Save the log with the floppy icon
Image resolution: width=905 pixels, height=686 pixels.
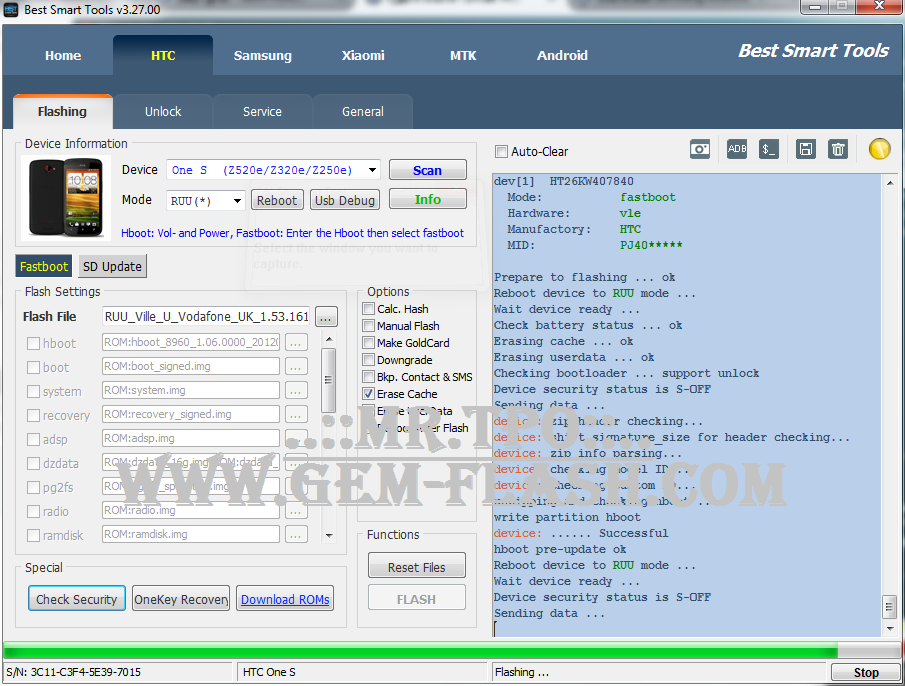click(806, 149)
